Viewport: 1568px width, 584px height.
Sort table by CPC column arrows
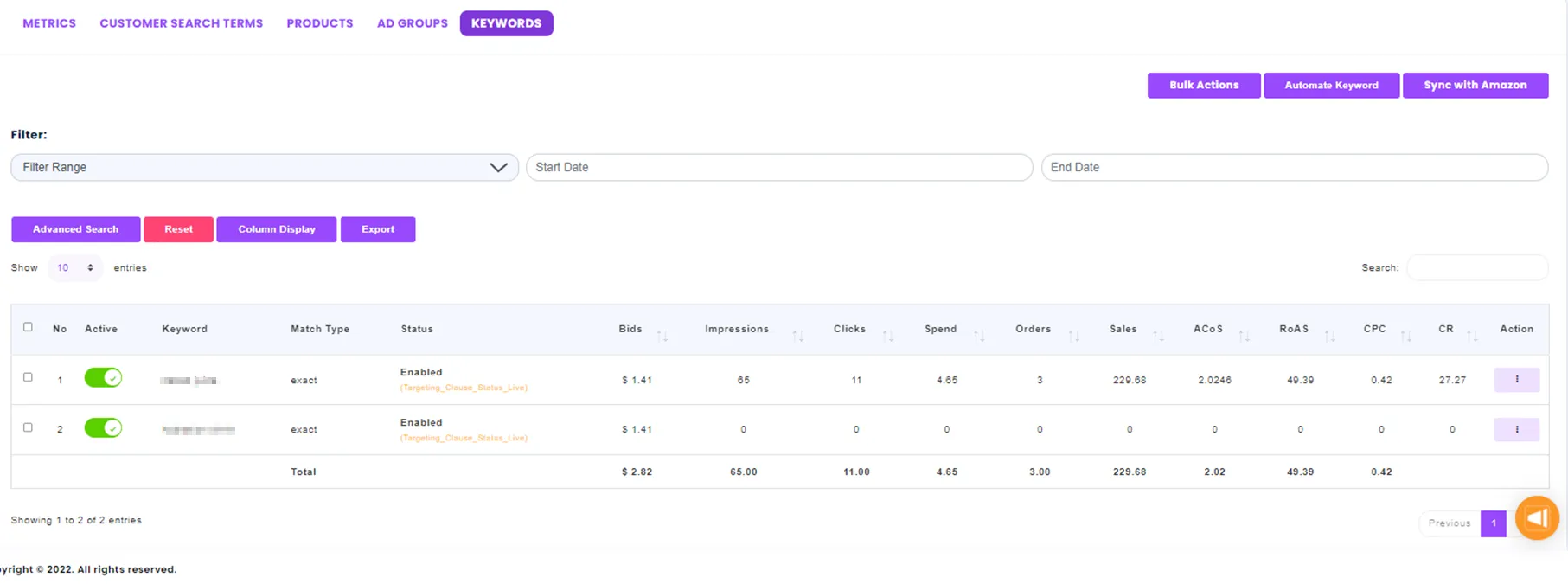tap(1406, 336)
